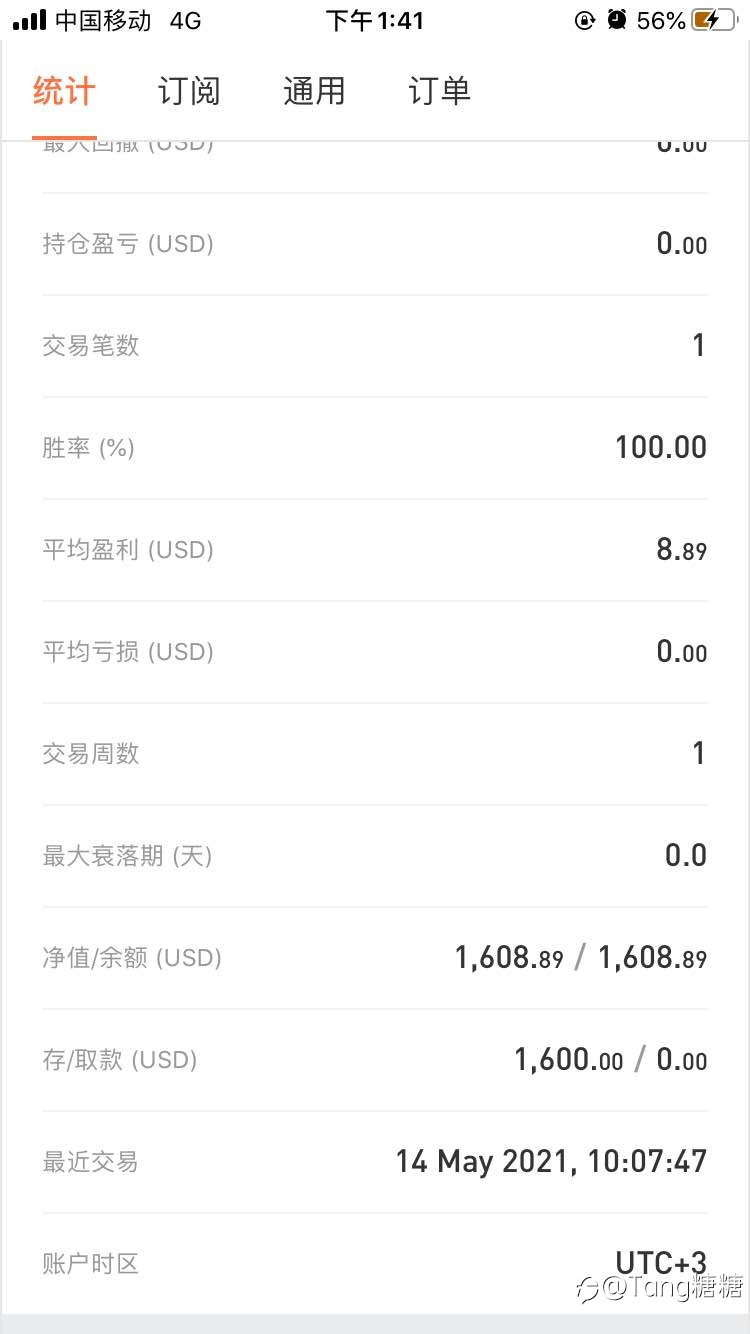Go to the 订单 tab

(439, 92)
